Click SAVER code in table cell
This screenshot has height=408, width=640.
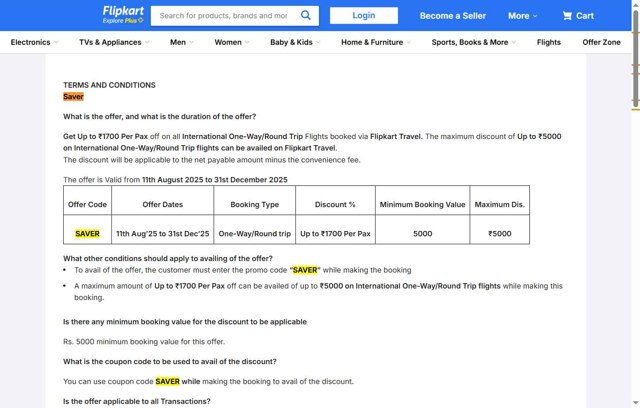pos(87,234)
